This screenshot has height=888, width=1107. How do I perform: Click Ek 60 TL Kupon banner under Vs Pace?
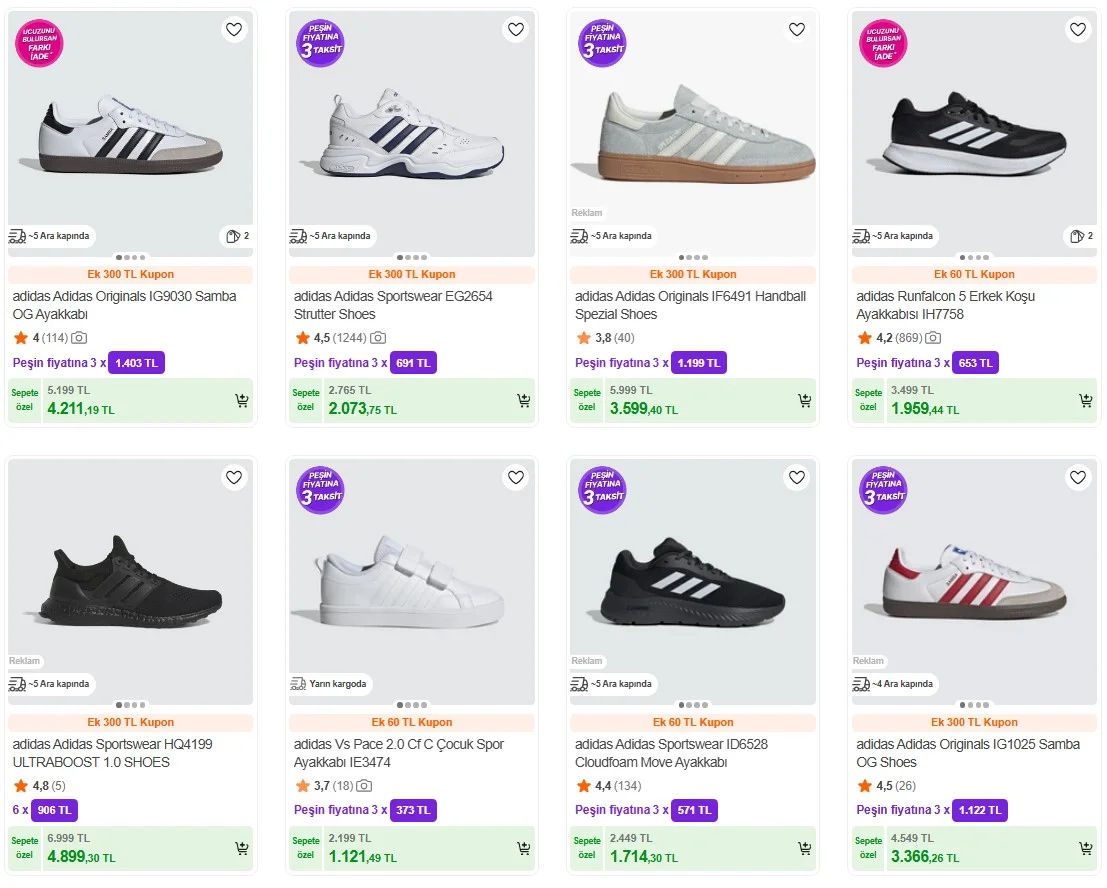pos(412,722)
